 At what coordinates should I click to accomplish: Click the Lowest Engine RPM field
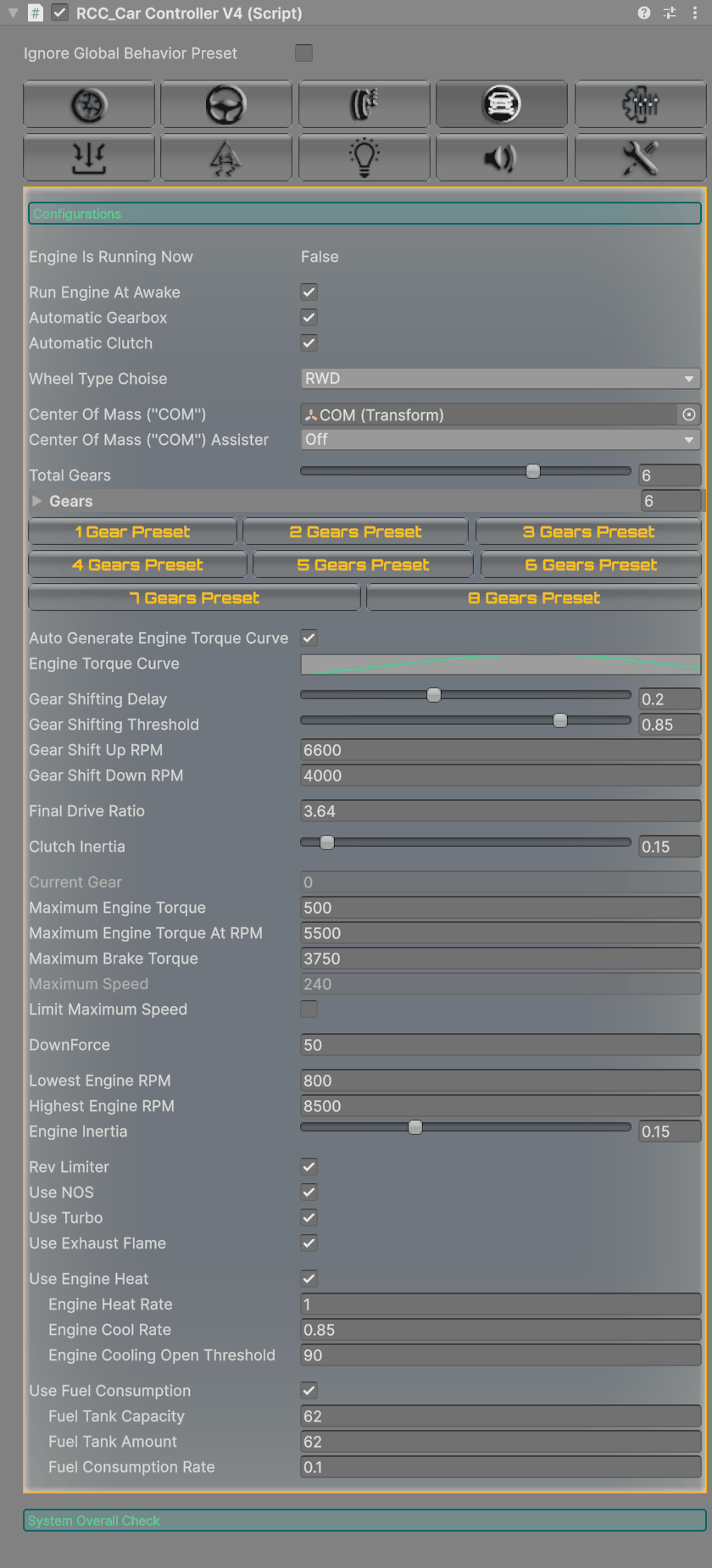(x=501, y=1081)
